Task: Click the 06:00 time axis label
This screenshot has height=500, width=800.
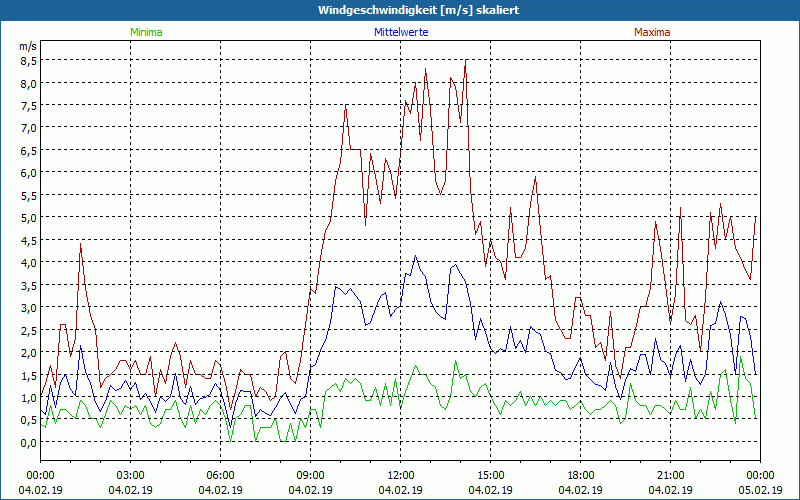Action: pos(220,476)
